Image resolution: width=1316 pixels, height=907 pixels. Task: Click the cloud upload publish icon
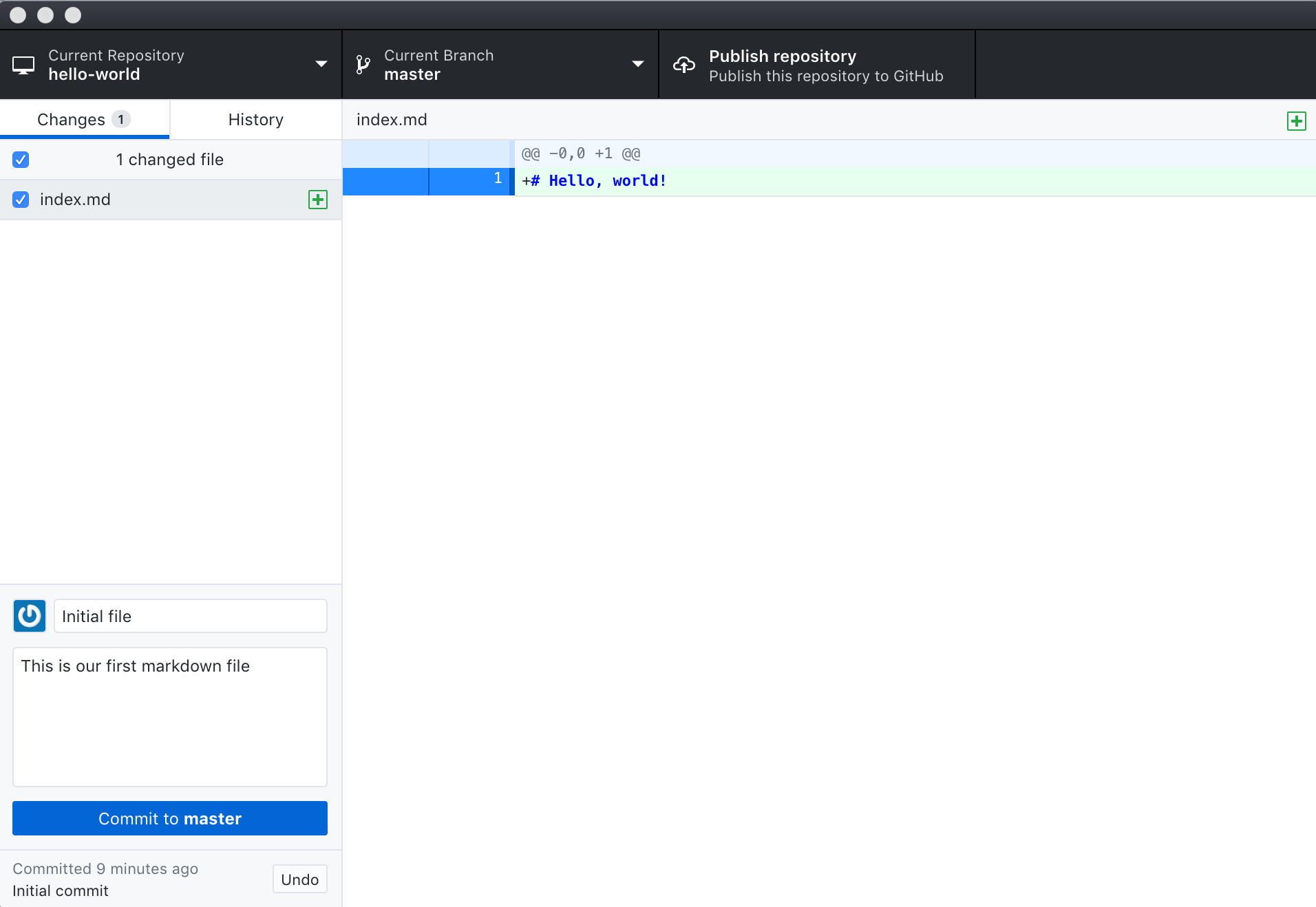(x=684, y=64)
